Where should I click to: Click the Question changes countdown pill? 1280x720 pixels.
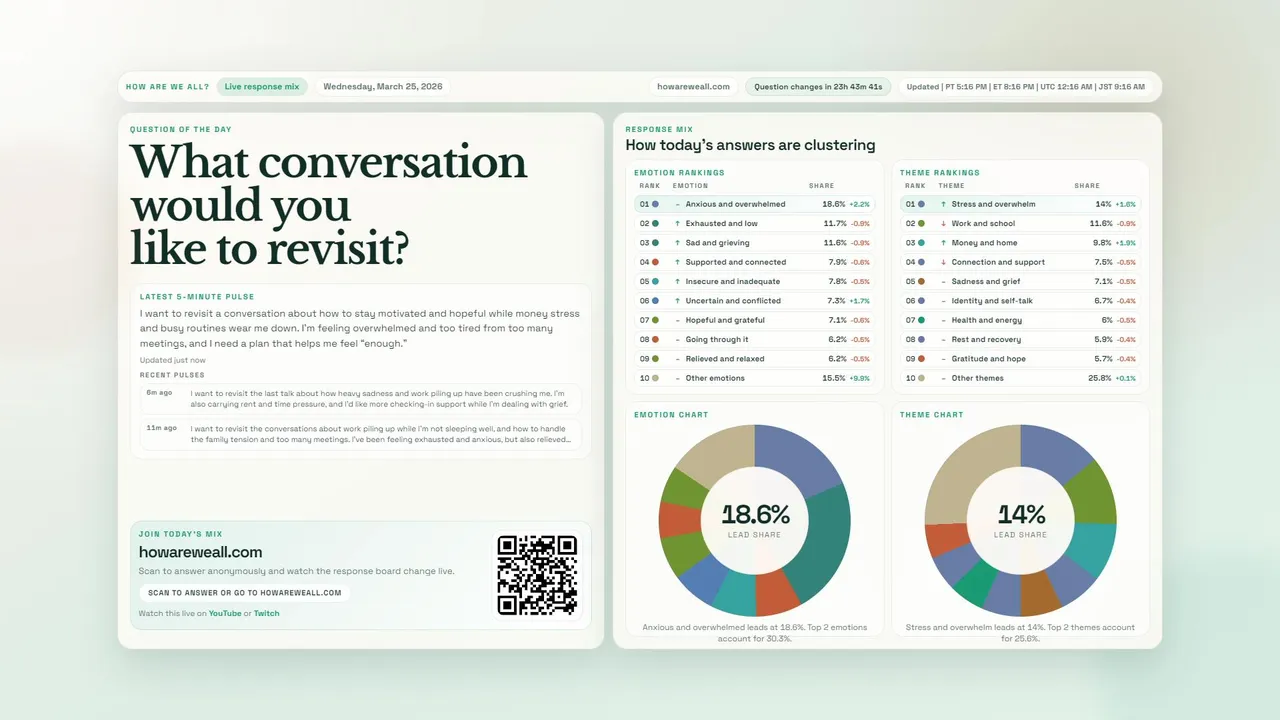click(818, 87)
